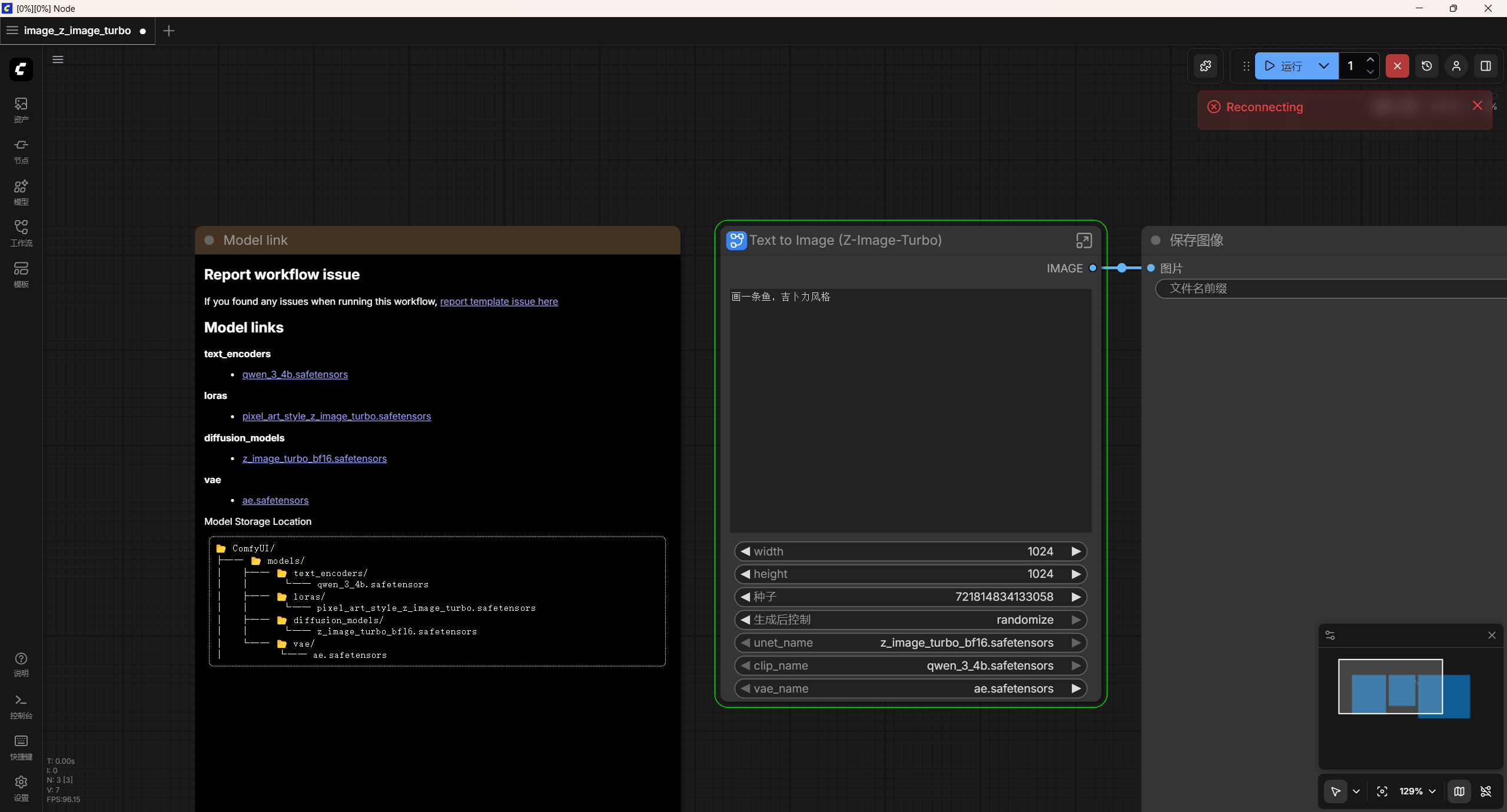Toggle link visibility button in bottom toolbar

coord(1486,791)
